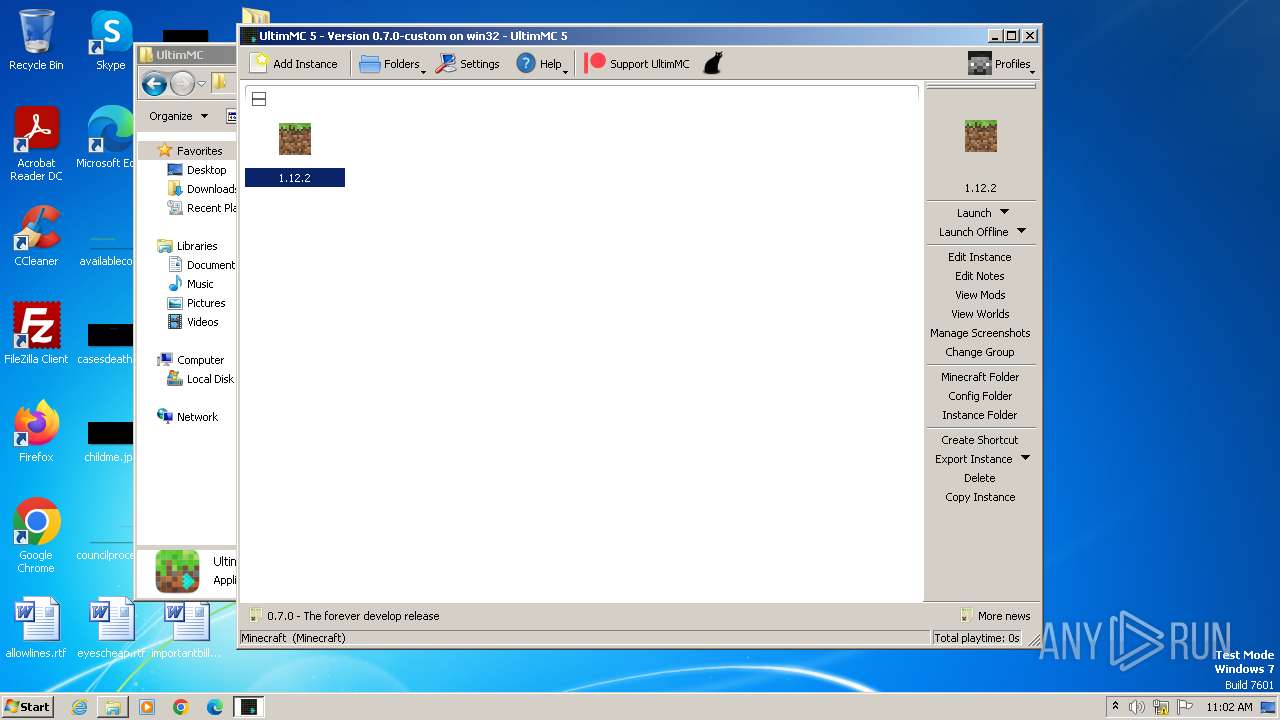
Task: Select Music library in Explorer
Action: coord(191,284)
